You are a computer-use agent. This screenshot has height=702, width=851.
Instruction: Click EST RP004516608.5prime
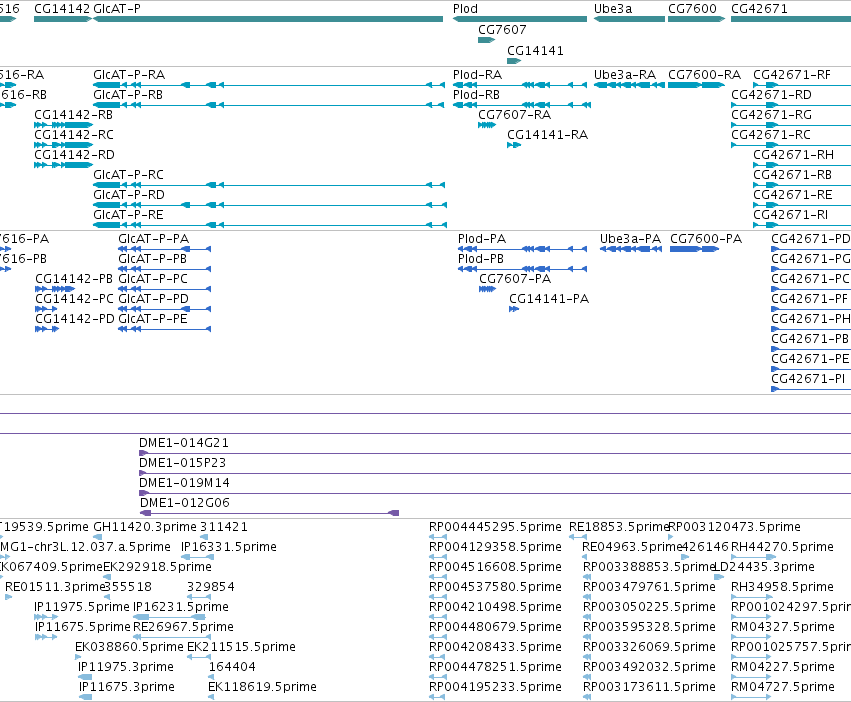pyautogui.click(x=438, y=577)
